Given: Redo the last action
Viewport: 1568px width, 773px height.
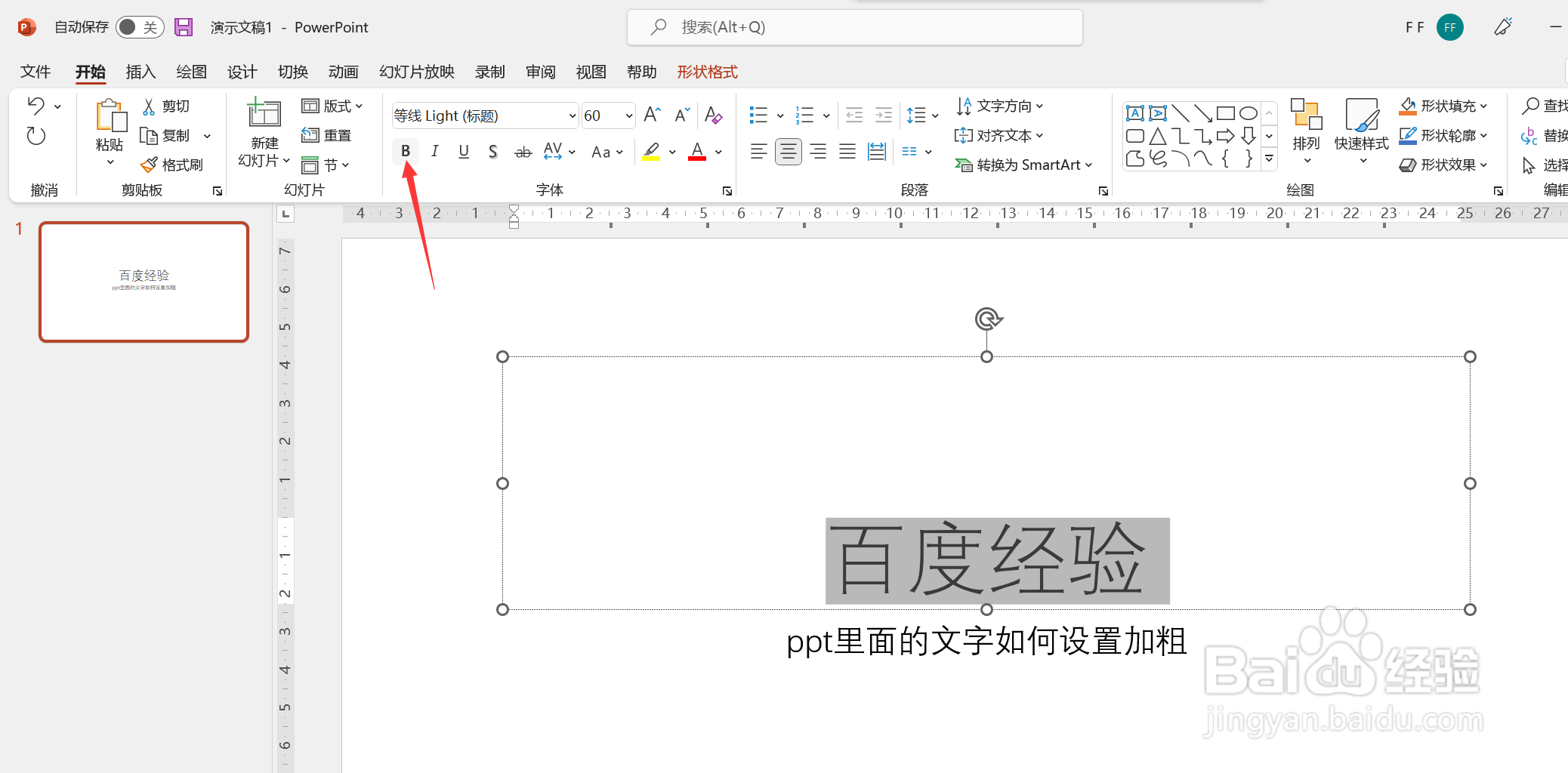Looking at the screenshot, I should pos(36,137).
